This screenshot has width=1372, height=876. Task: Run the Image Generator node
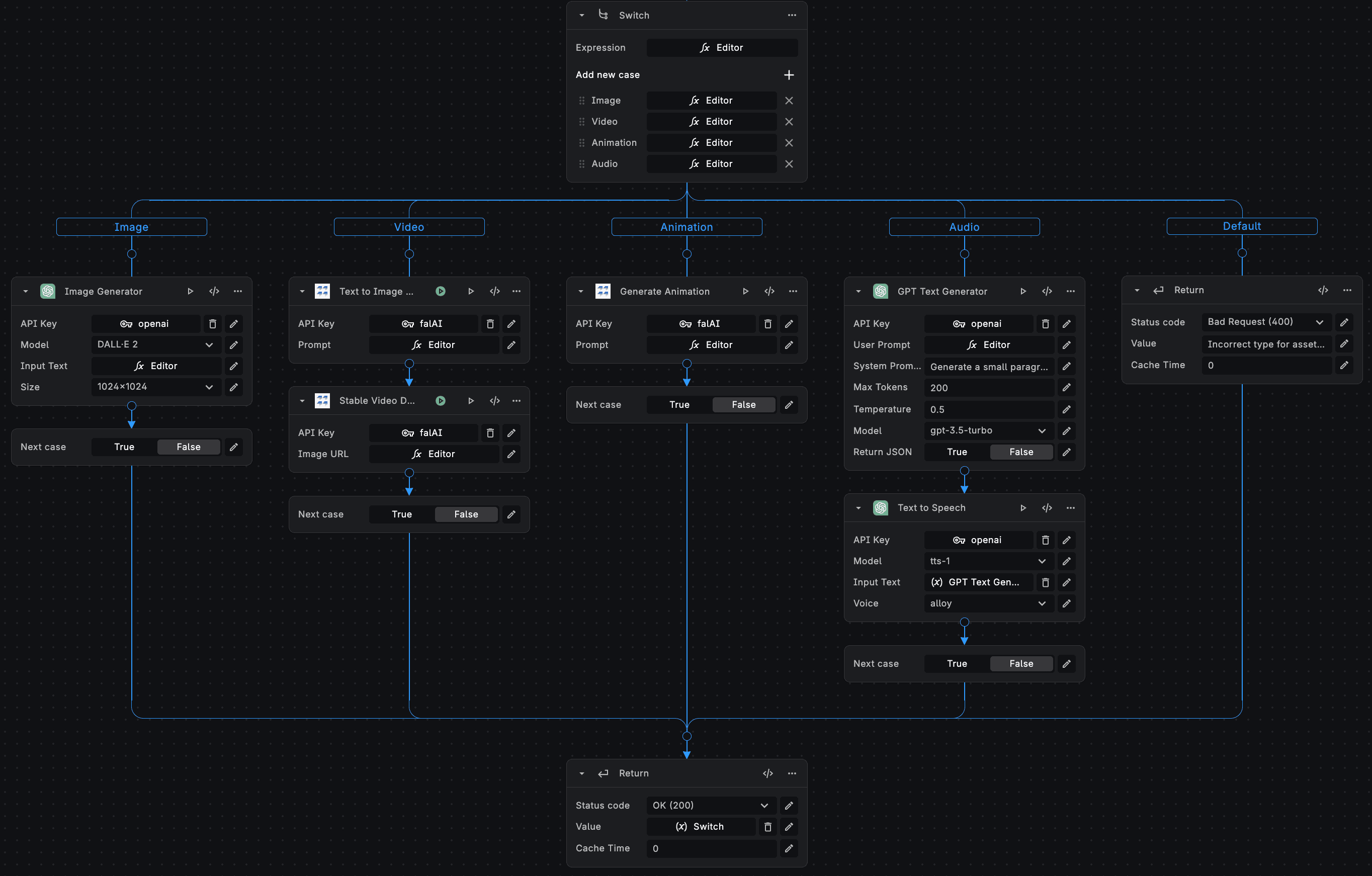(190, 291)
